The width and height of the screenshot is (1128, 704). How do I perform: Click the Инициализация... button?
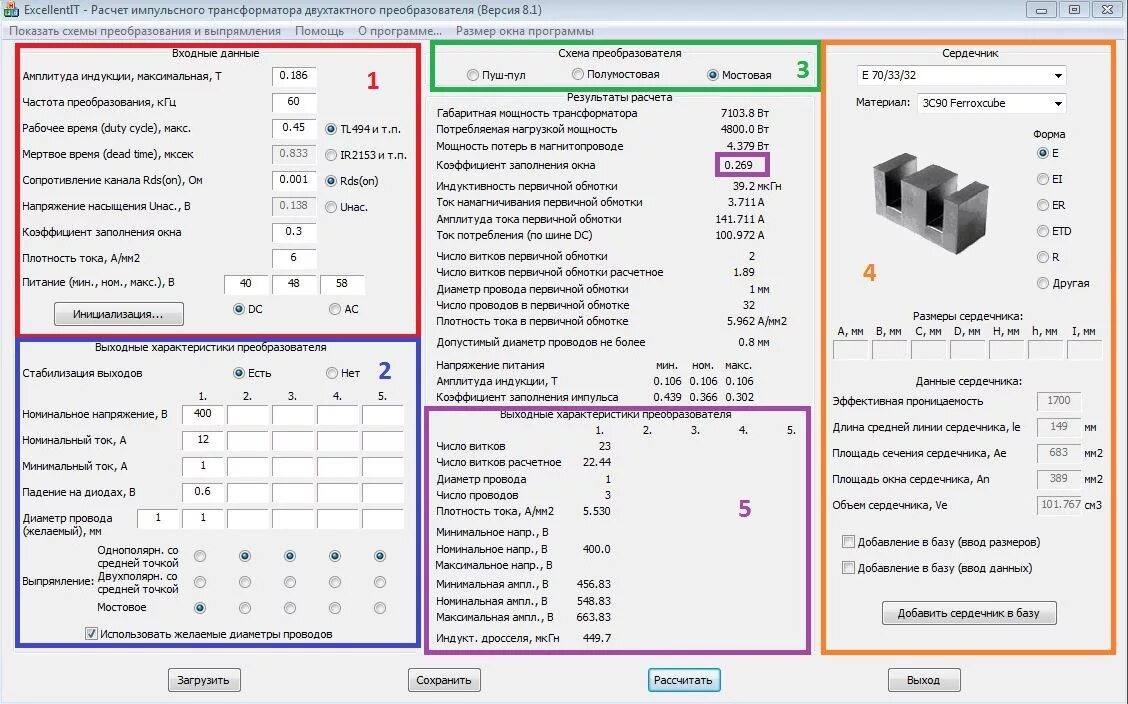pyautogui.click(x=119, y=314)
